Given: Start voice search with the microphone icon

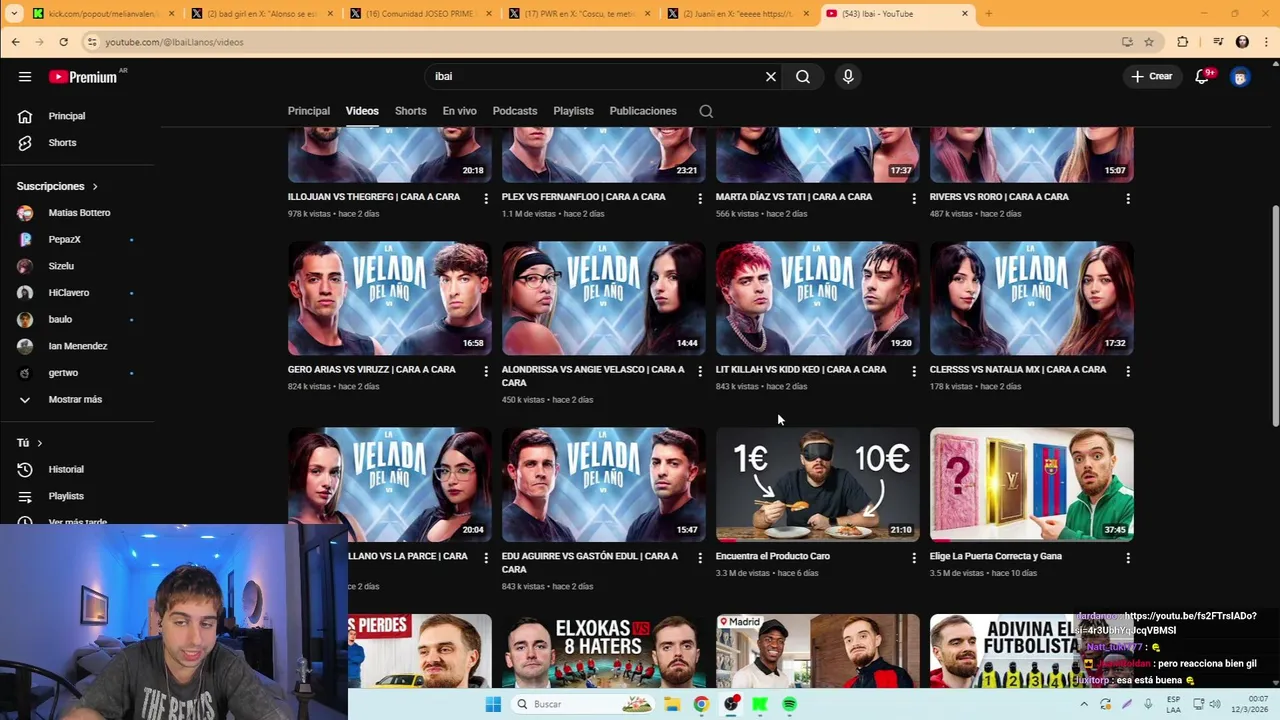Looking at the screenshot, I should (848, 76).
